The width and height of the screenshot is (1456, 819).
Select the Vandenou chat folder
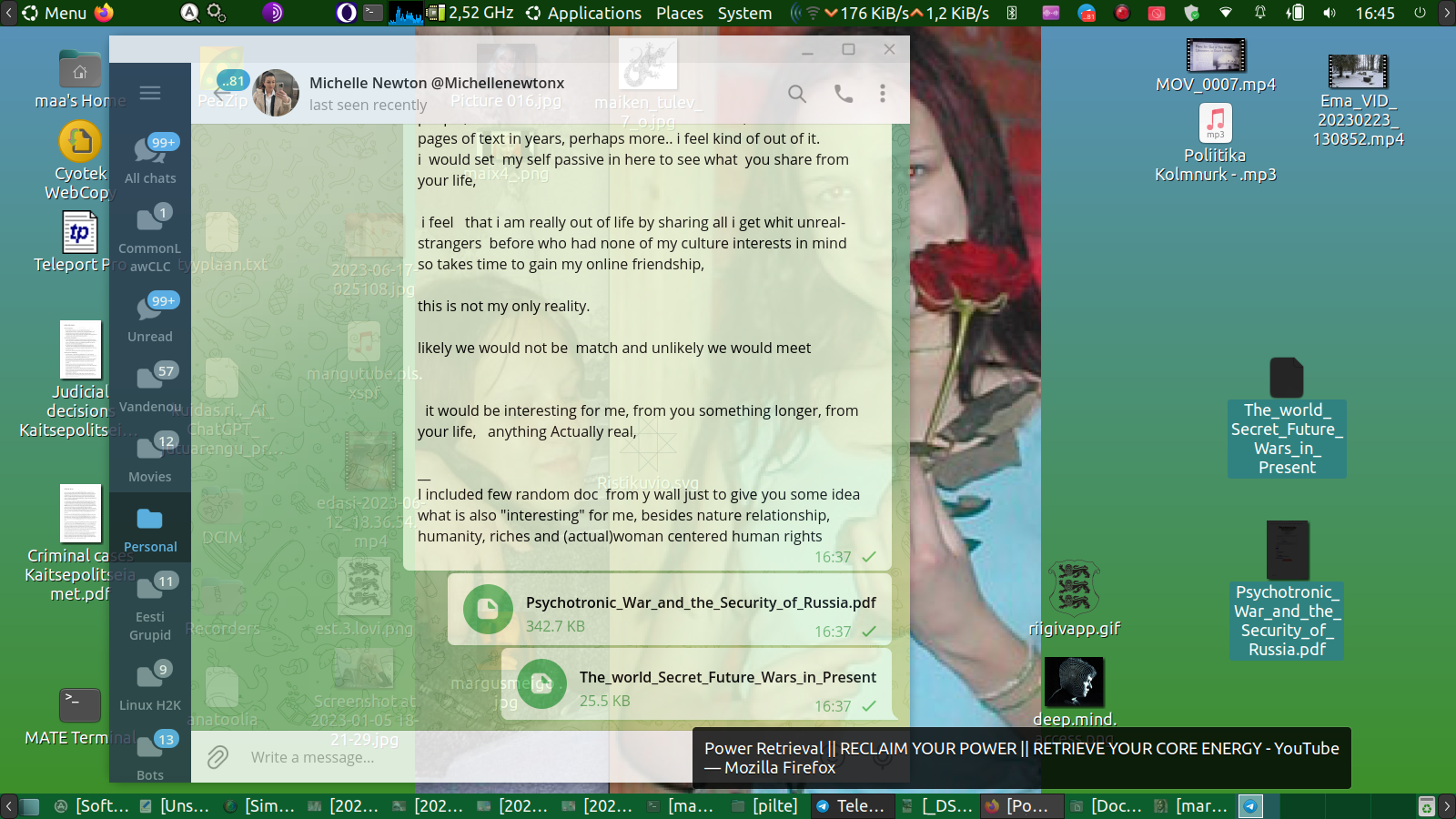pyautogui.click(x=150, y=388)
